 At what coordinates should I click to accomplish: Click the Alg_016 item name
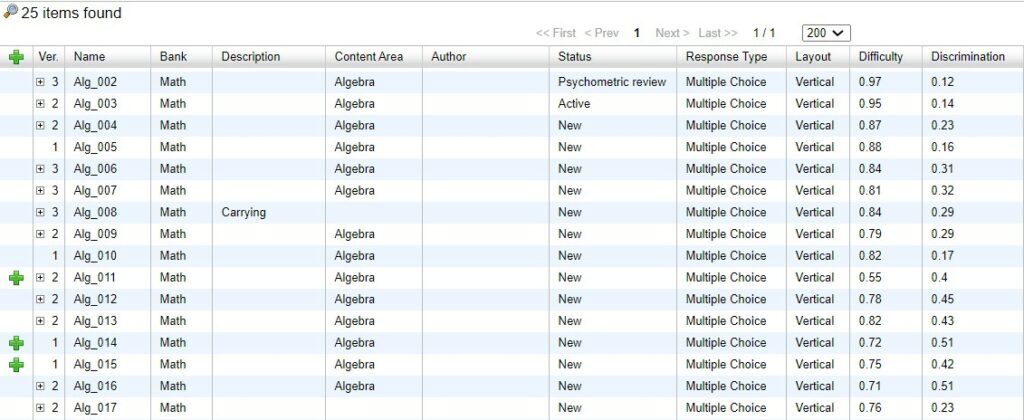point(95,386)
